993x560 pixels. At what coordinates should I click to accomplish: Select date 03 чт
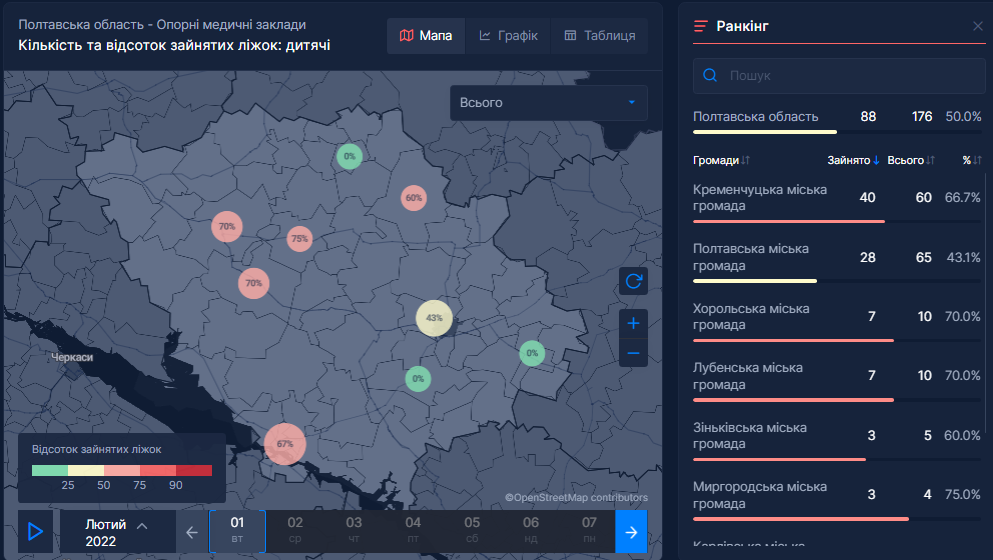(353, 531)
